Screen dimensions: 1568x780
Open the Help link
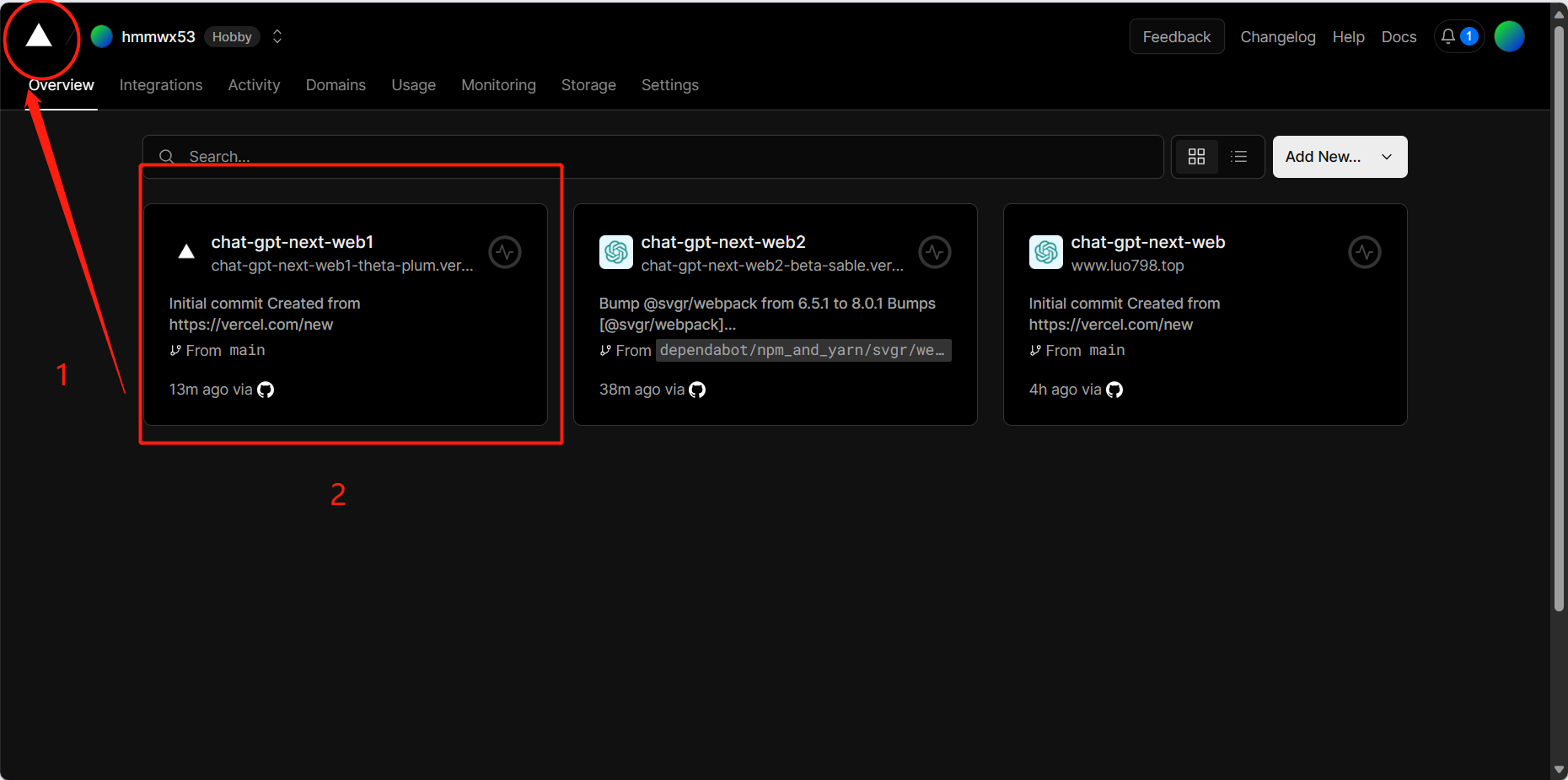(1348, 37)
